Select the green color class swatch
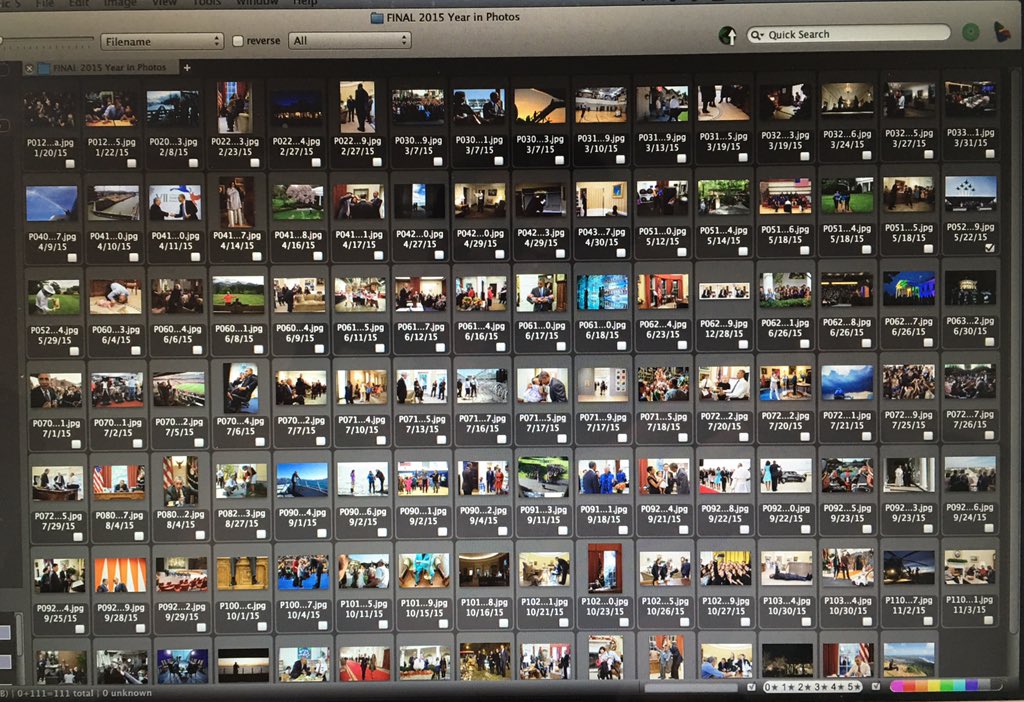 pyautogui.click(x=946, y=685)
